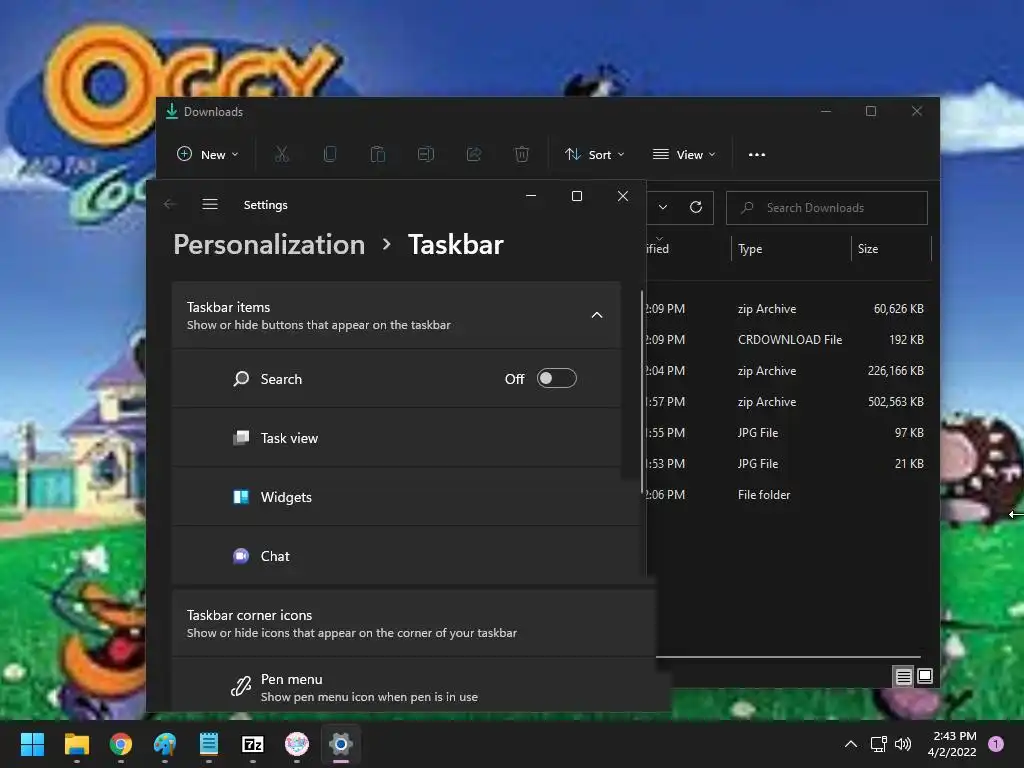
Task: Open the volume tray icon
Action: tap(903, 744)
